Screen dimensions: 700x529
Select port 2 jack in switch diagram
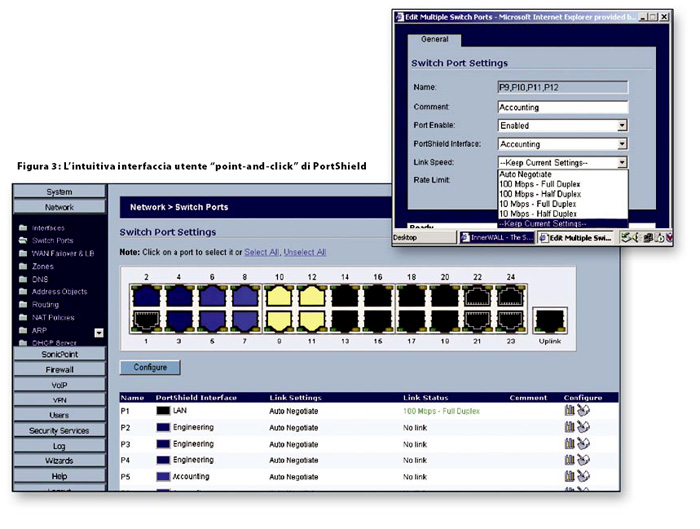click(146, 296)
